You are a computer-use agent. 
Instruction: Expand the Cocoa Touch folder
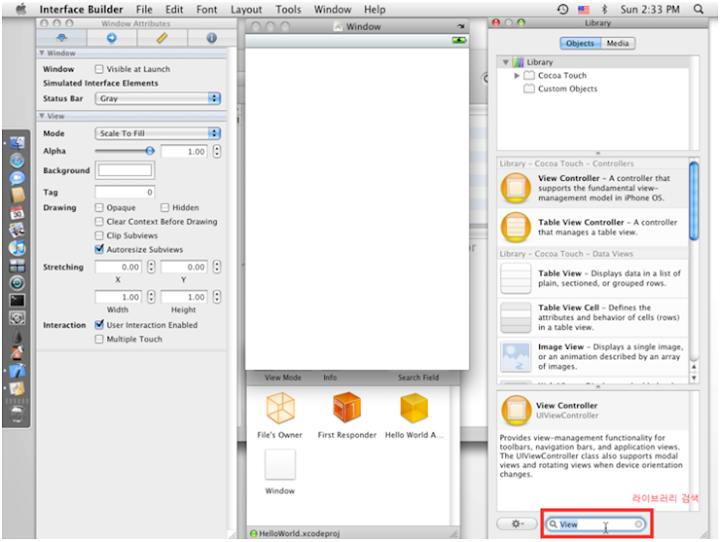(517, 75)
